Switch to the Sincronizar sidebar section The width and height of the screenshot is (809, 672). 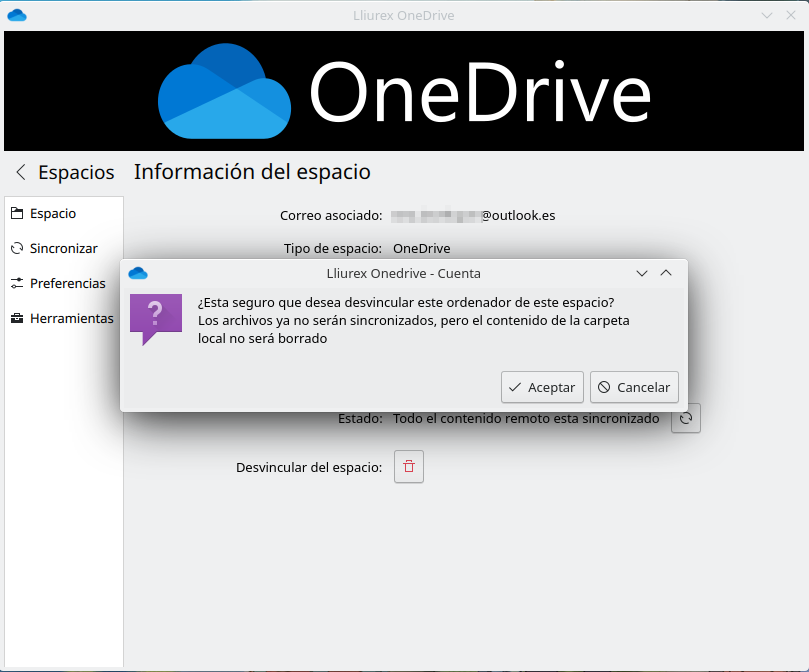tap(62, 249)
